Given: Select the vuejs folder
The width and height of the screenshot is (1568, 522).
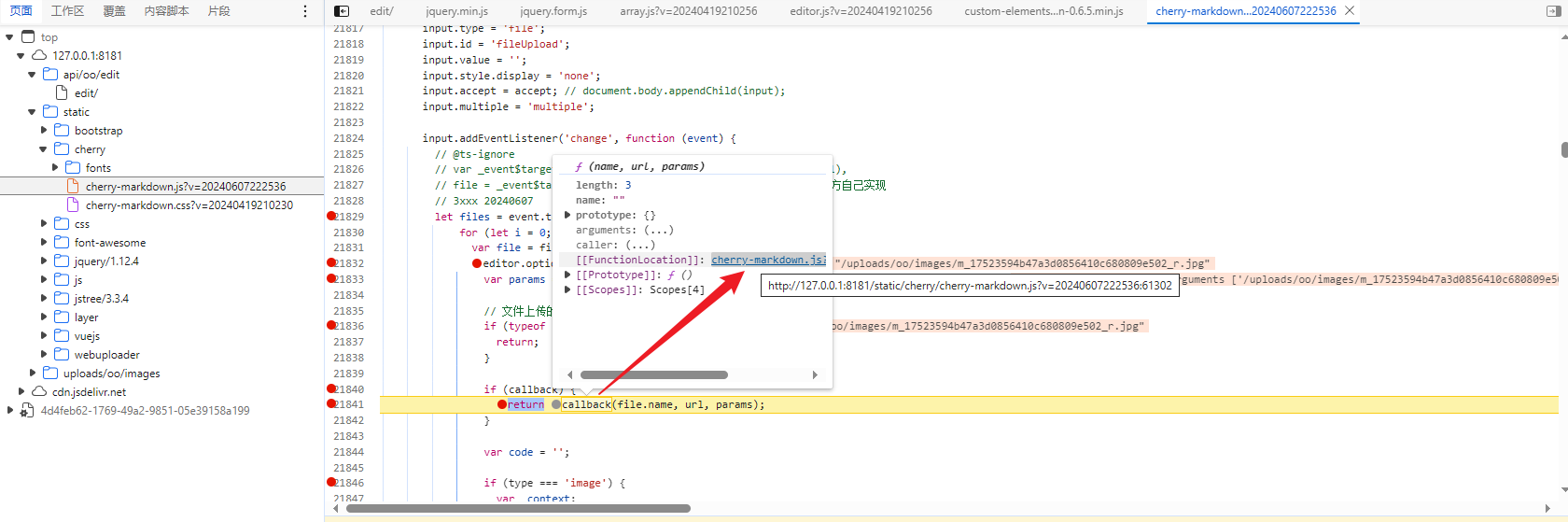Looking at the screenshot, I should 87,336.
